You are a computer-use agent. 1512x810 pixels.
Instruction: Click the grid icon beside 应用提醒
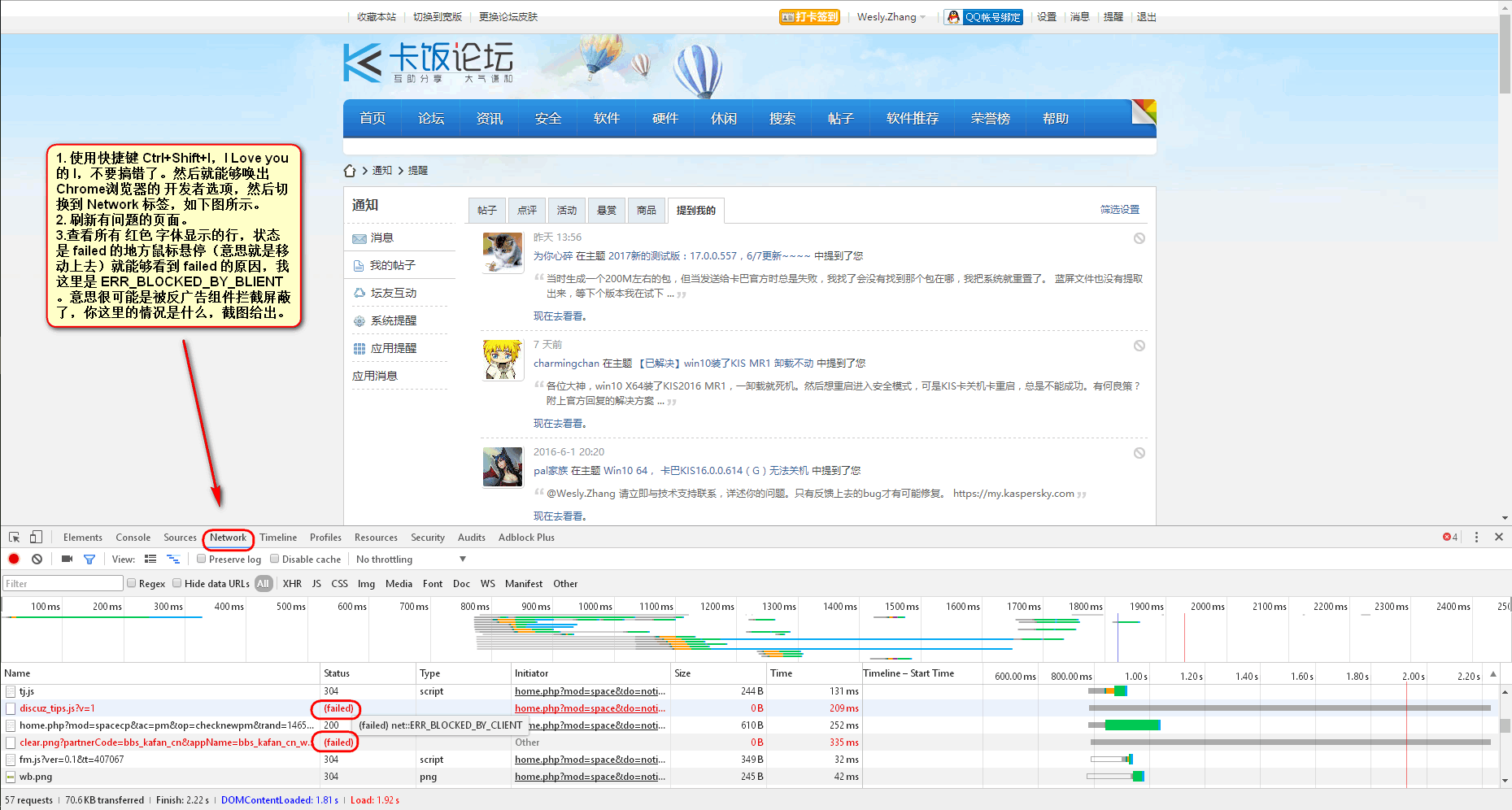(x=359, y=348)
